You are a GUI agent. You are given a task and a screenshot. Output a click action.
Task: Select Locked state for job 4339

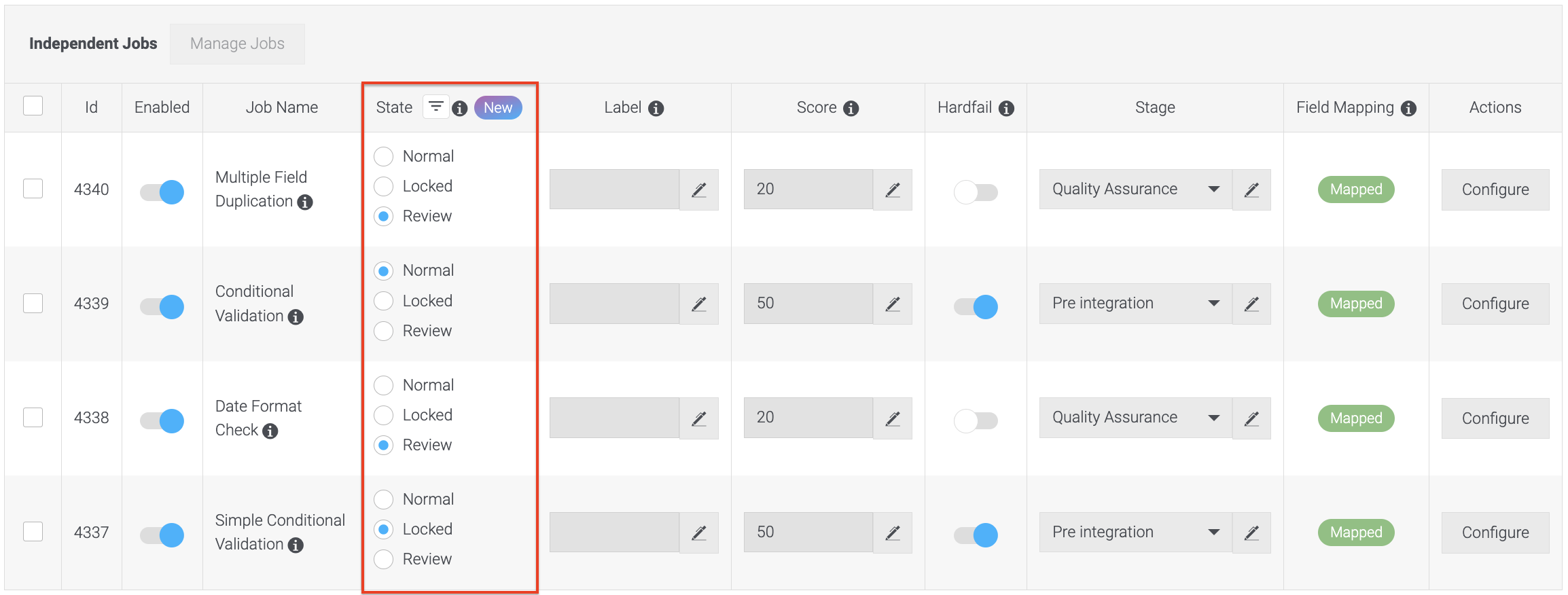pos(384,301)
